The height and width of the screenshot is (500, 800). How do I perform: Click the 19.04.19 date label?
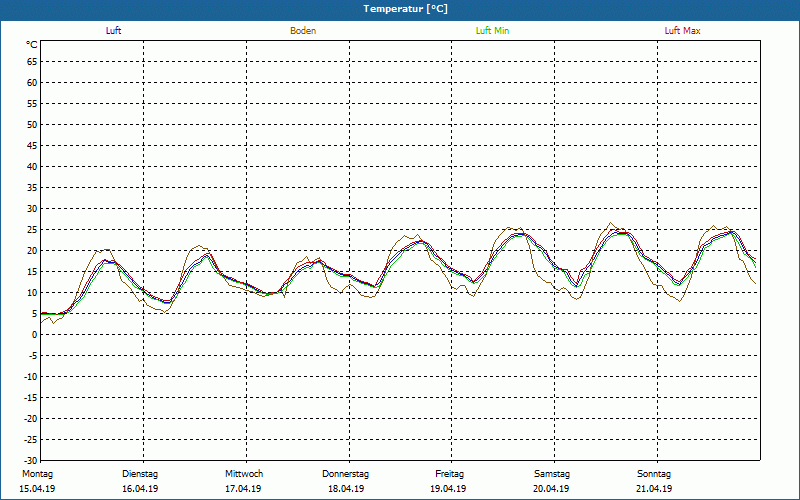pos(448,489)
